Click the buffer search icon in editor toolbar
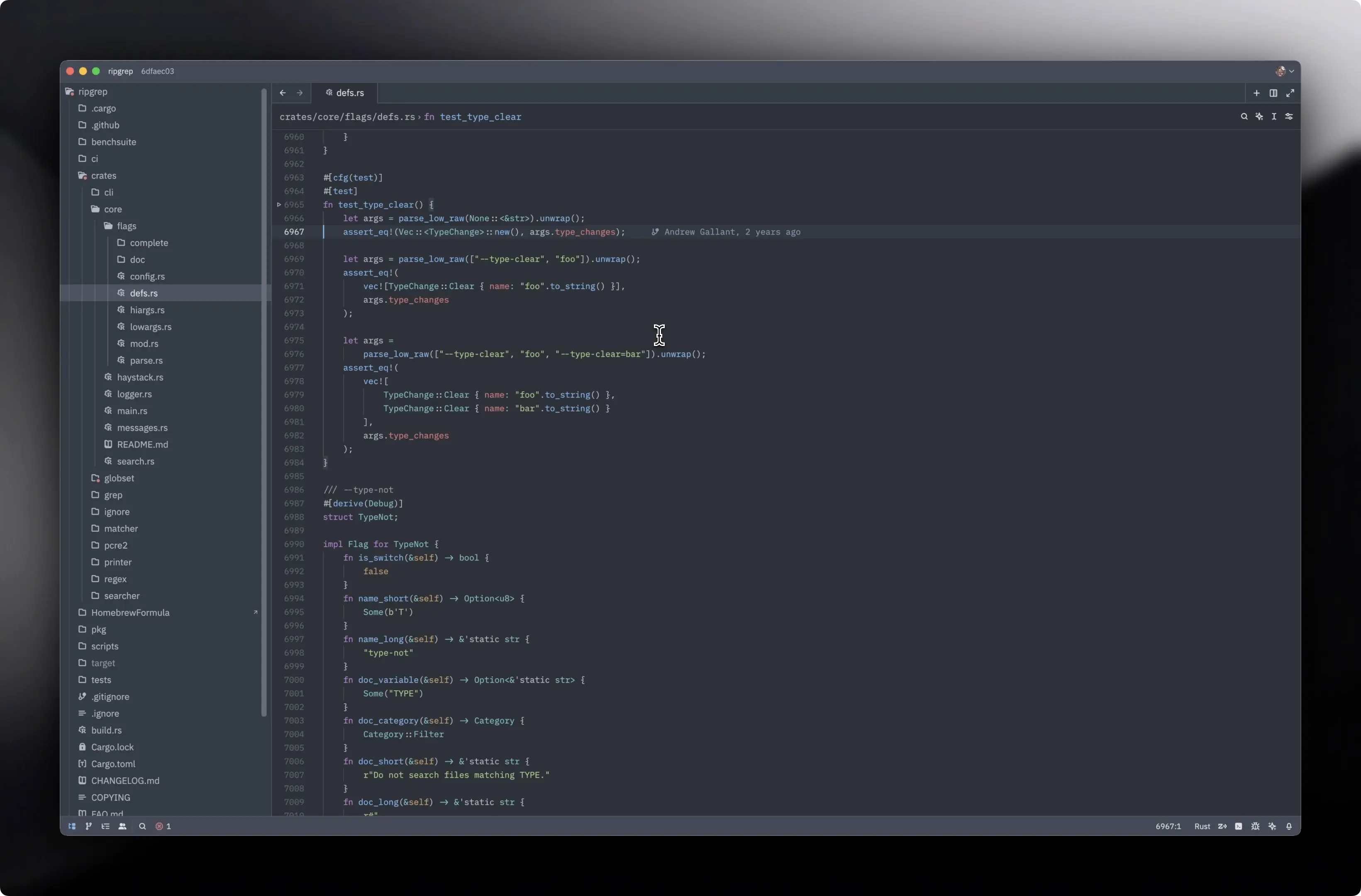Viewport: 1361px width, 896px height. tap(1244, 117)
